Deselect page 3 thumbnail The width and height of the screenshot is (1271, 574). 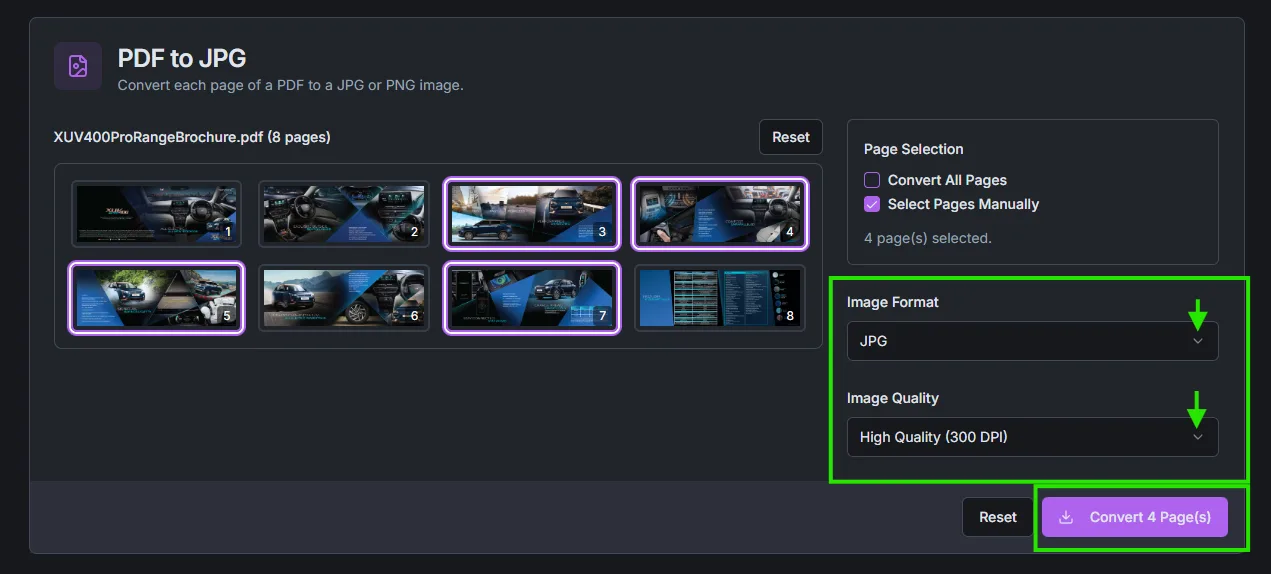point(531,213)
